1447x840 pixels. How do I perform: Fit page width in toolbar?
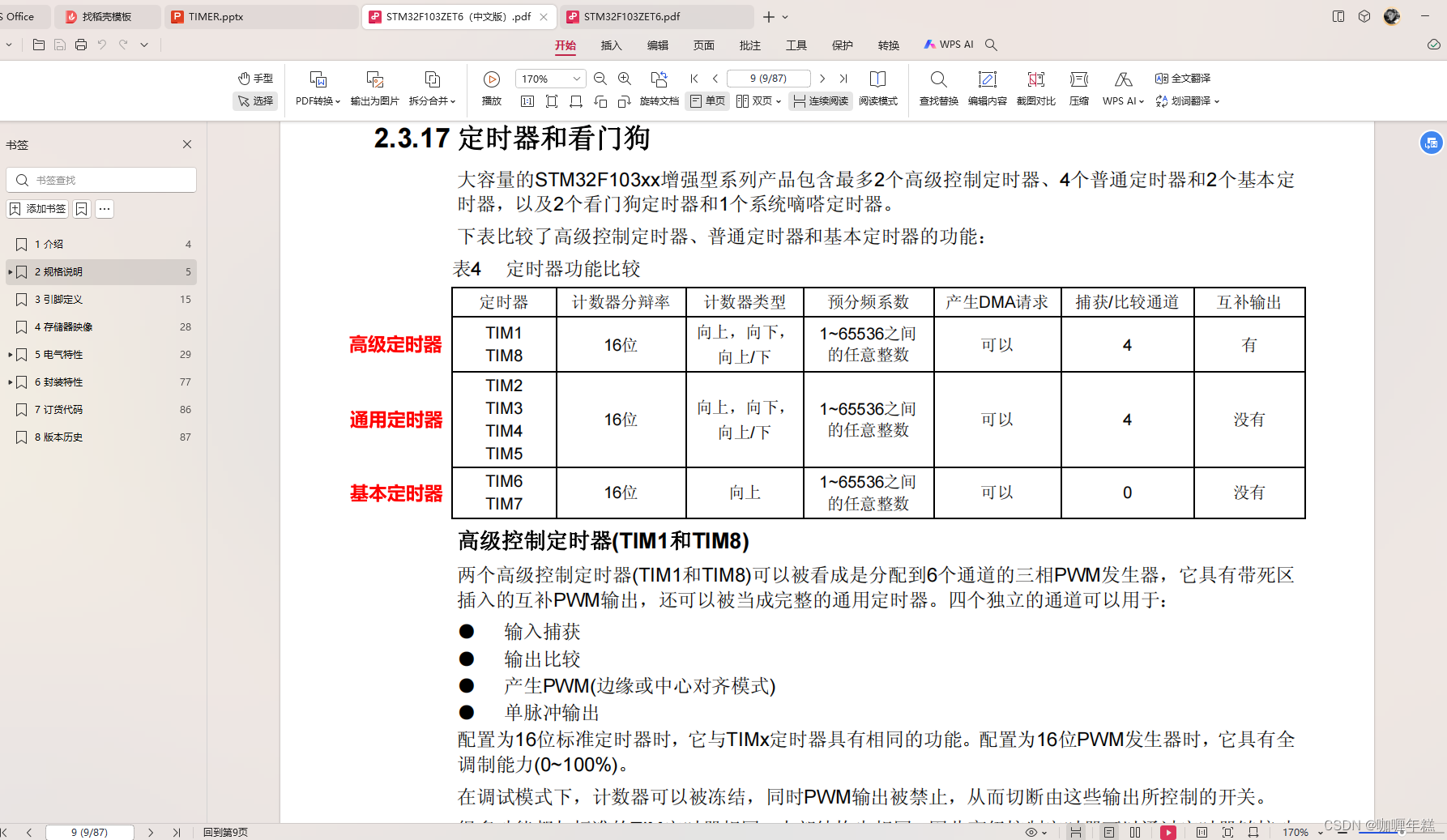pos(576,101)
